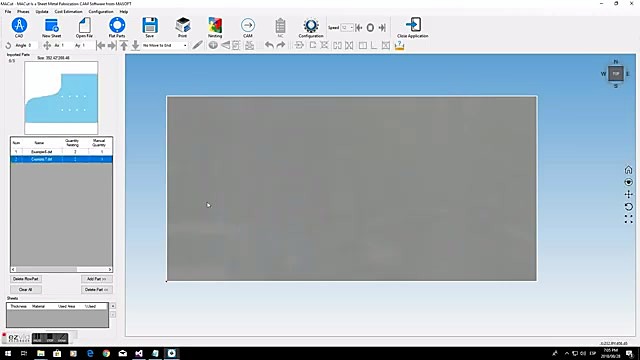Click scroll right arrow of parts list
This screenshot has width=640, height=360.
[110, 269]
